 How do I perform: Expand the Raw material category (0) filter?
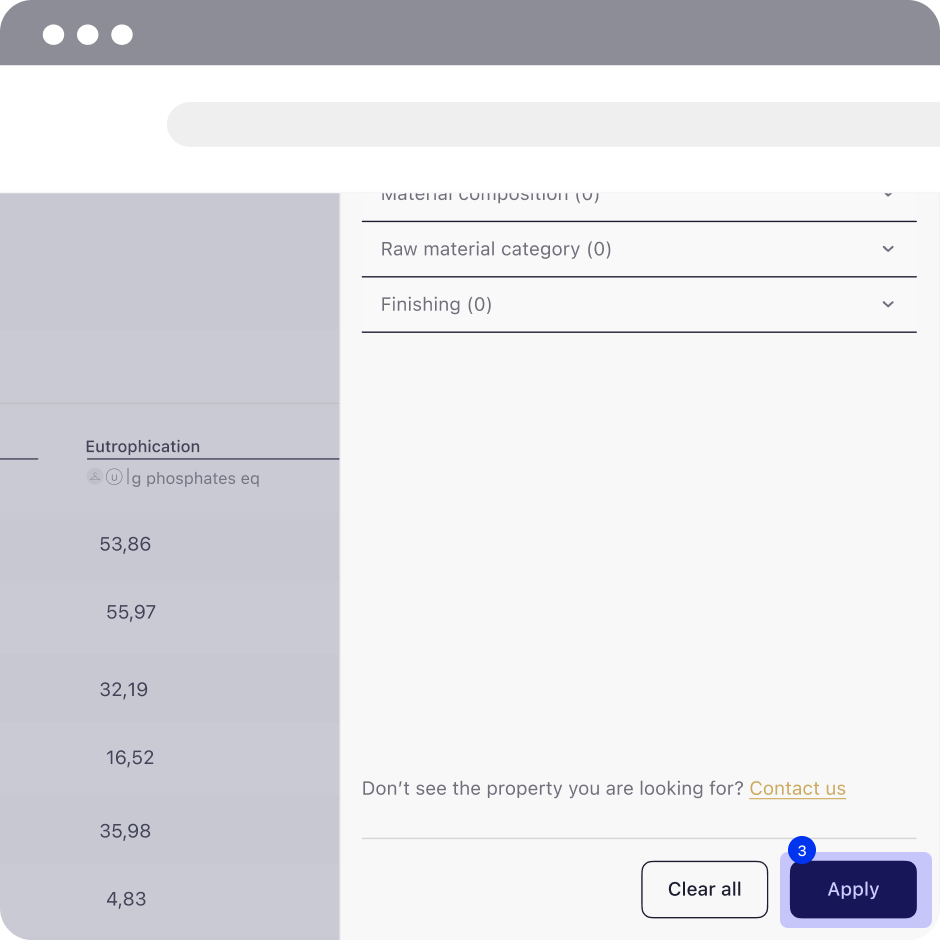pyautogui.click(x=639, y=249)
